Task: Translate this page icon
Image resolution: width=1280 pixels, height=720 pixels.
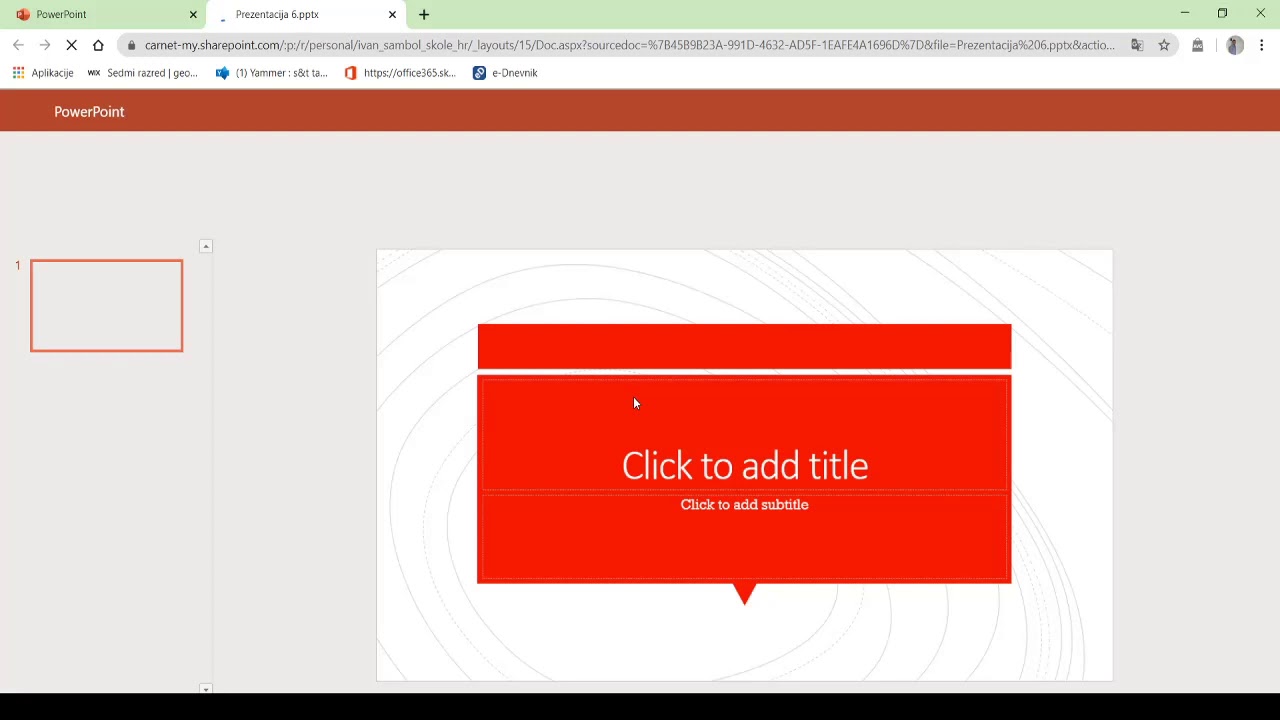Action: [1137, 45]
